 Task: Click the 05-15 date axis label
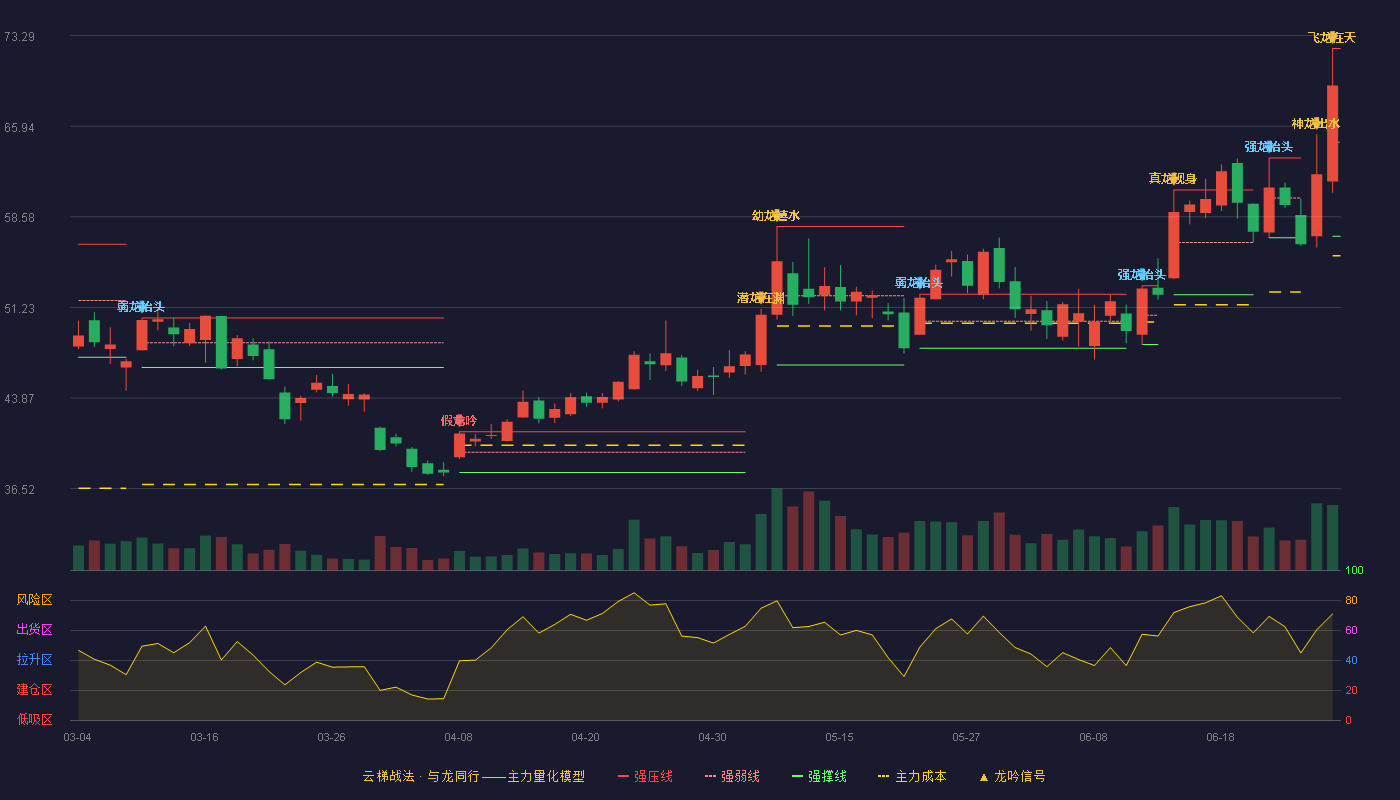click(839, 737)
